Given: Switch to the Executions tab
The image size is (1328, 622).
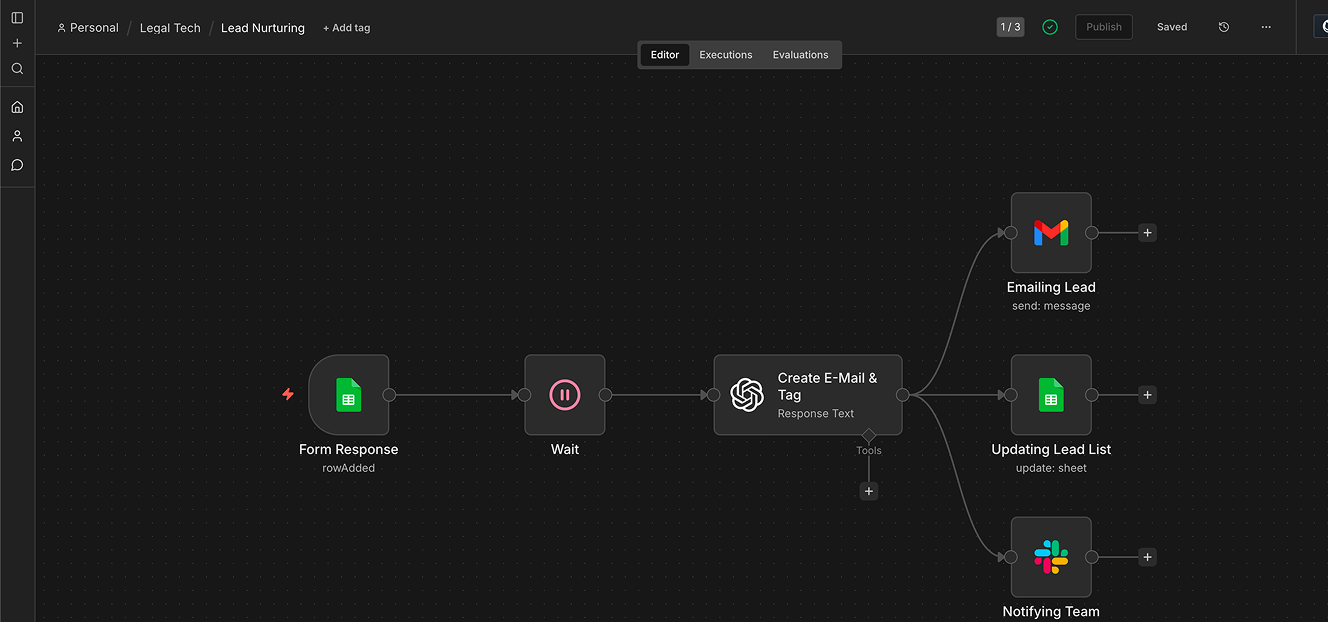Looking at the screenshot, I should pos(725,55).
